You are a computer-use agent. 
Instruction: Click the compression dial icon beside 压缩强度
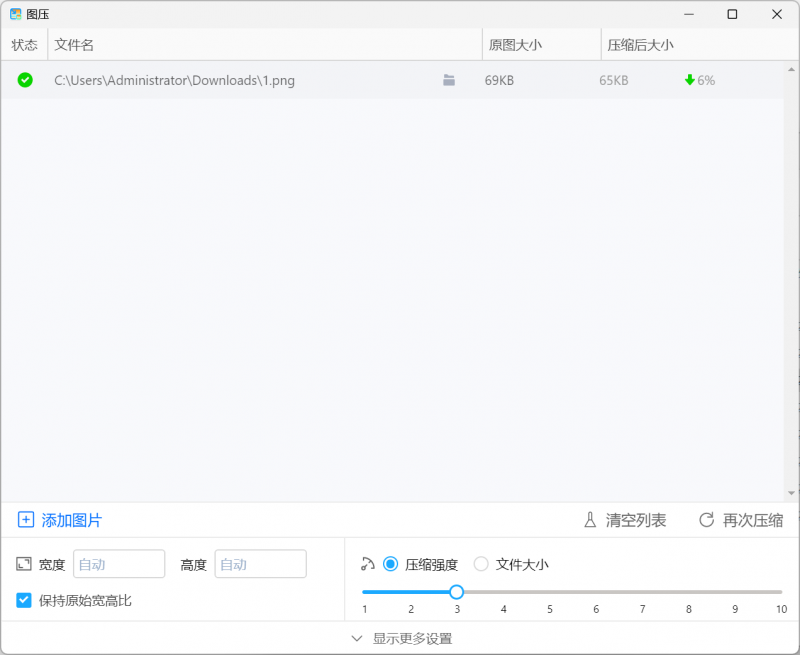tap(367, 563)
